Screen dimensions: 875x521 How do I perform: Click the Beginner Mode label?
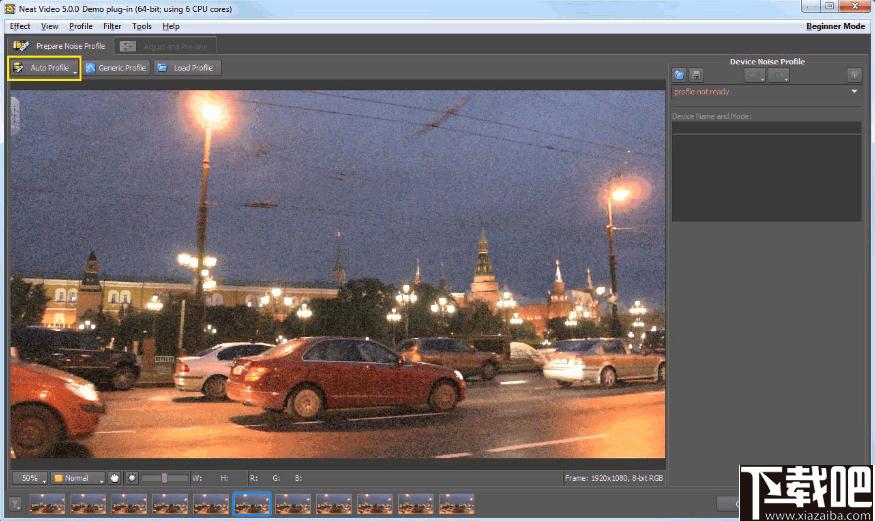[x=835, y=26]
